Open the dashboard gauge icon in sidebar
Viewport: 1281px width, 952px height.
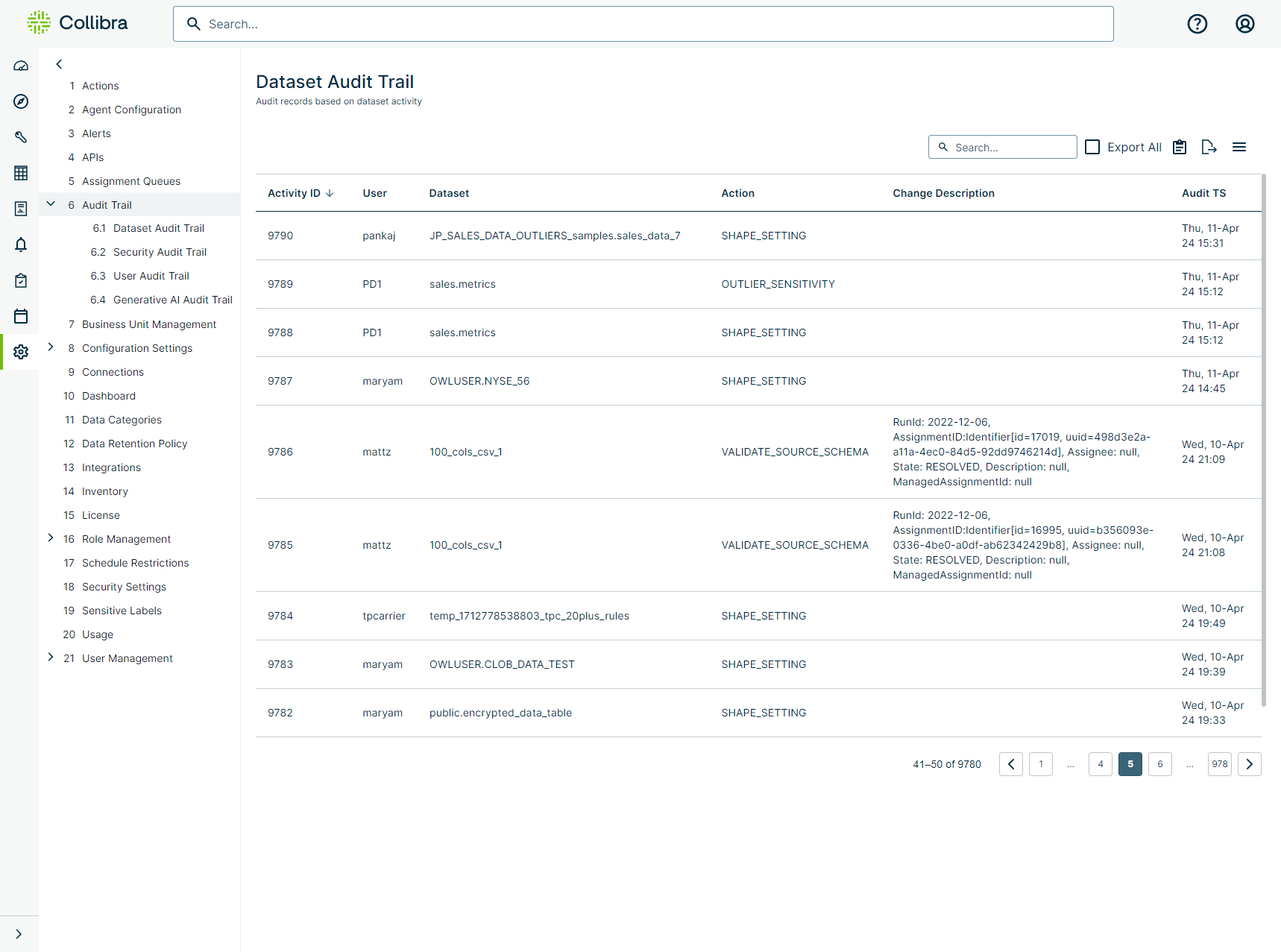click(21, 66)
